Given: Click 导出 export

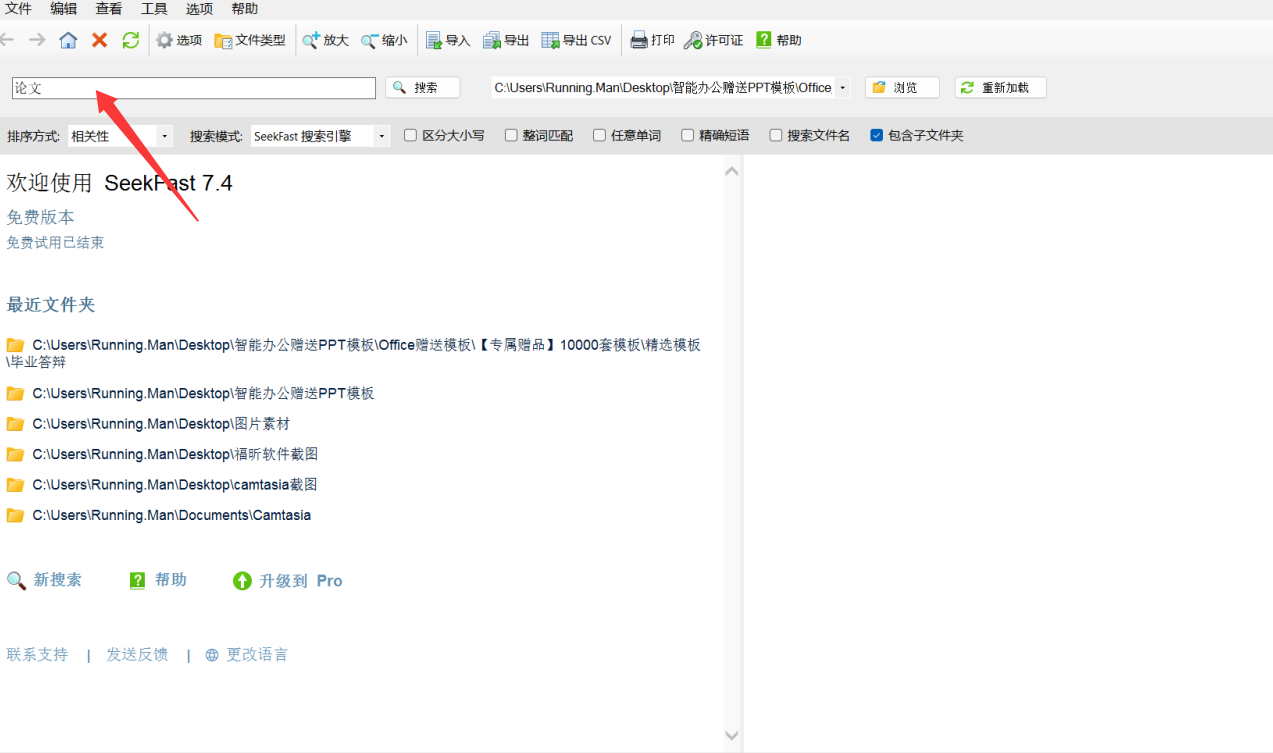Looking at the screenshot, I should [x=506, y=40].
